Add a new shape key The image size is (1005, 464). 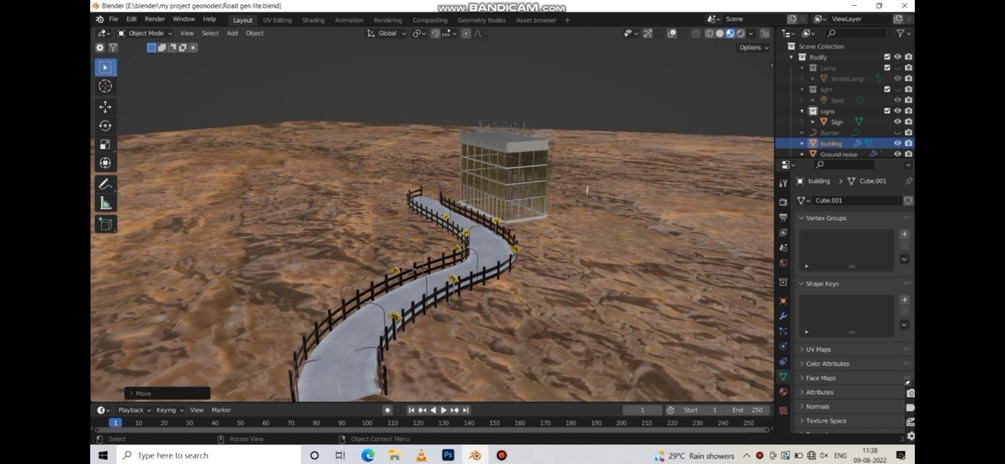point(904,299)
